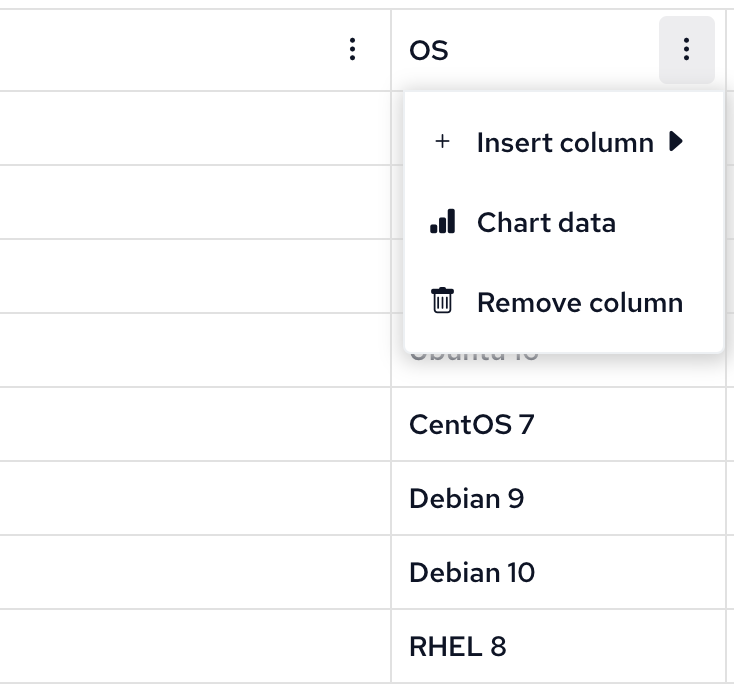Viewport: 734px width, 692px height.
Task: Expand Insert column submenu arrow
Action: tap(676, 141)
